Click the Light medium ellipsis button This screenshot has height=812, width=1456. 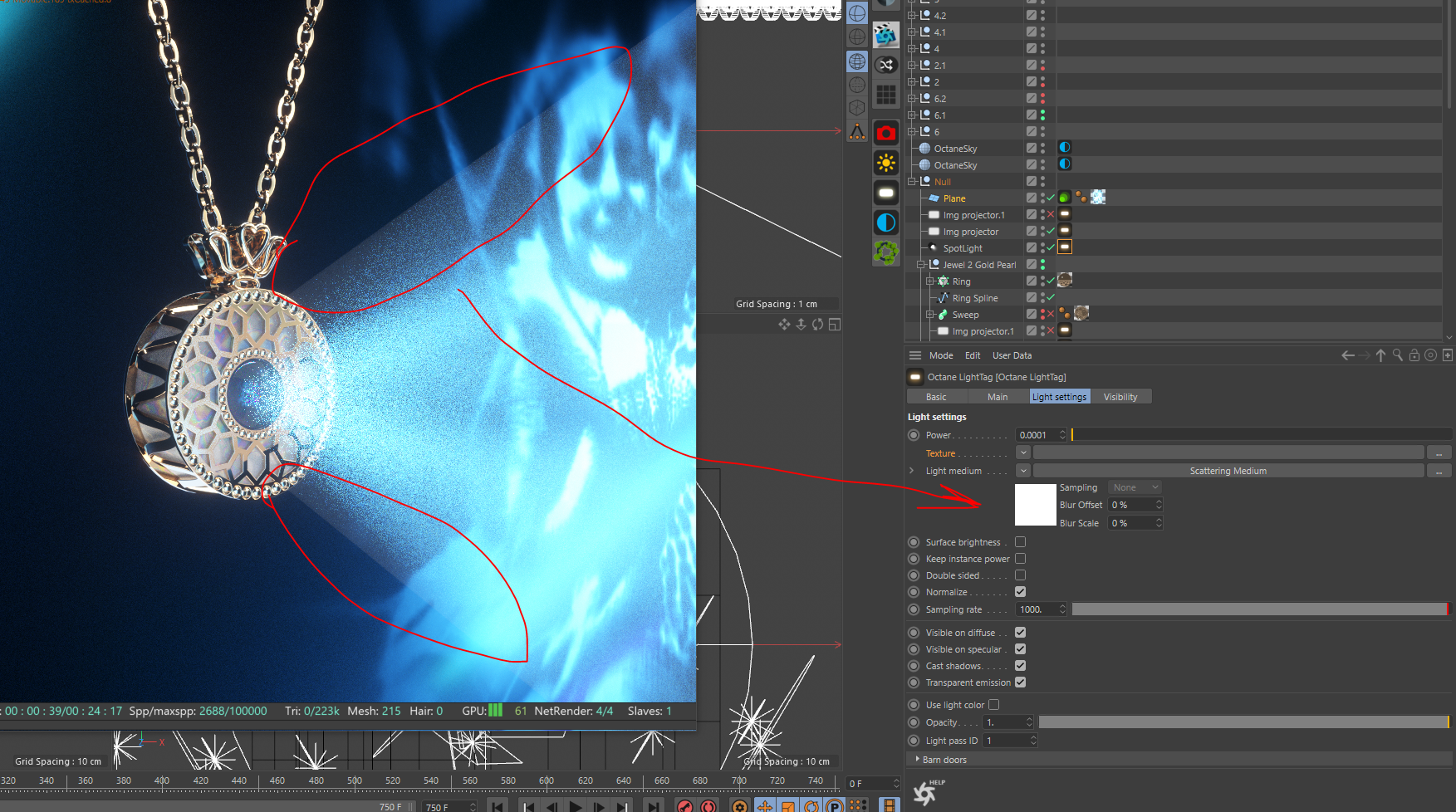(x=1439, y=471)
